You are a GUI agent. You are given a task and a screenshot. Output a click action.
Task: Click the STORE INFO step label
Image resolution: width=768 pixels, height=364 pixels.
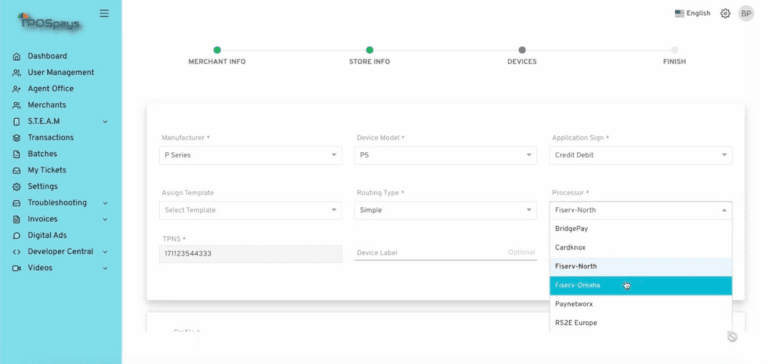[x=369, y=62]
